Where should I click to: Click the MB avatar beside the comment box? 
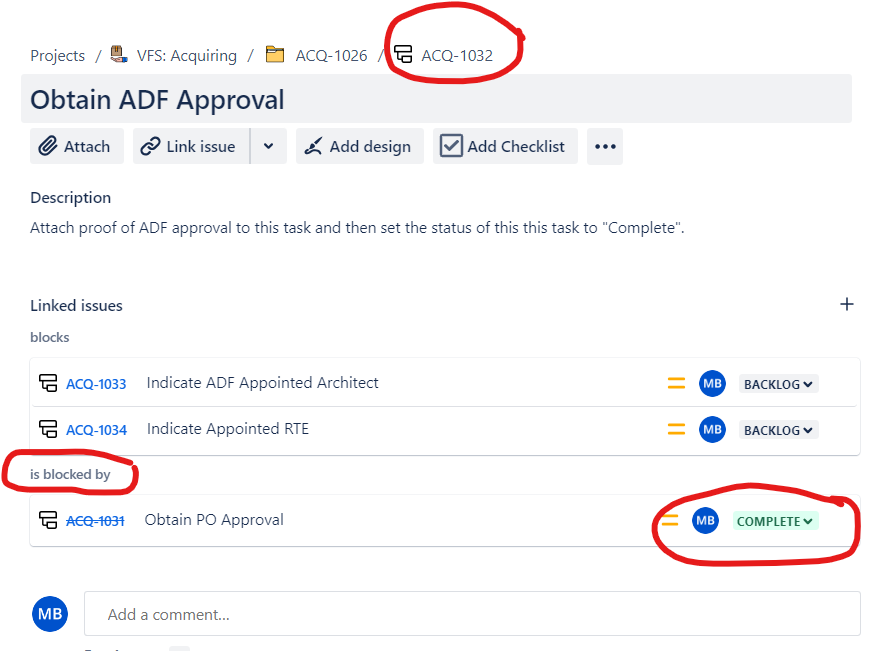click(x=50, y=613)
